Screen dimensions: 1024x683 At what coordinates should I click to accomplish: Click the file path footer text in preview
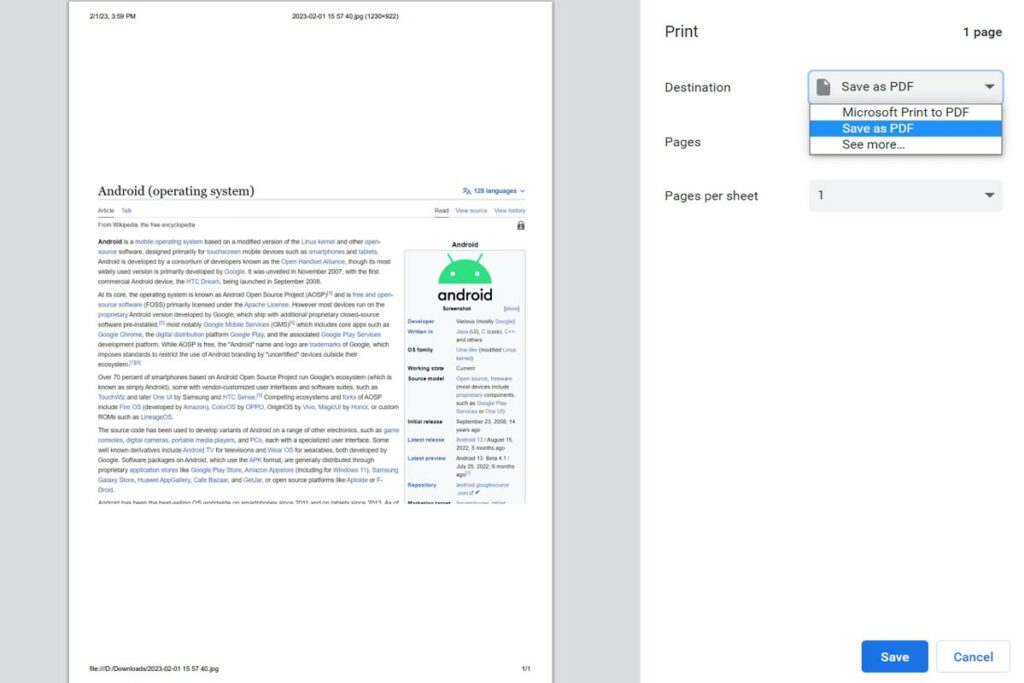154,669
